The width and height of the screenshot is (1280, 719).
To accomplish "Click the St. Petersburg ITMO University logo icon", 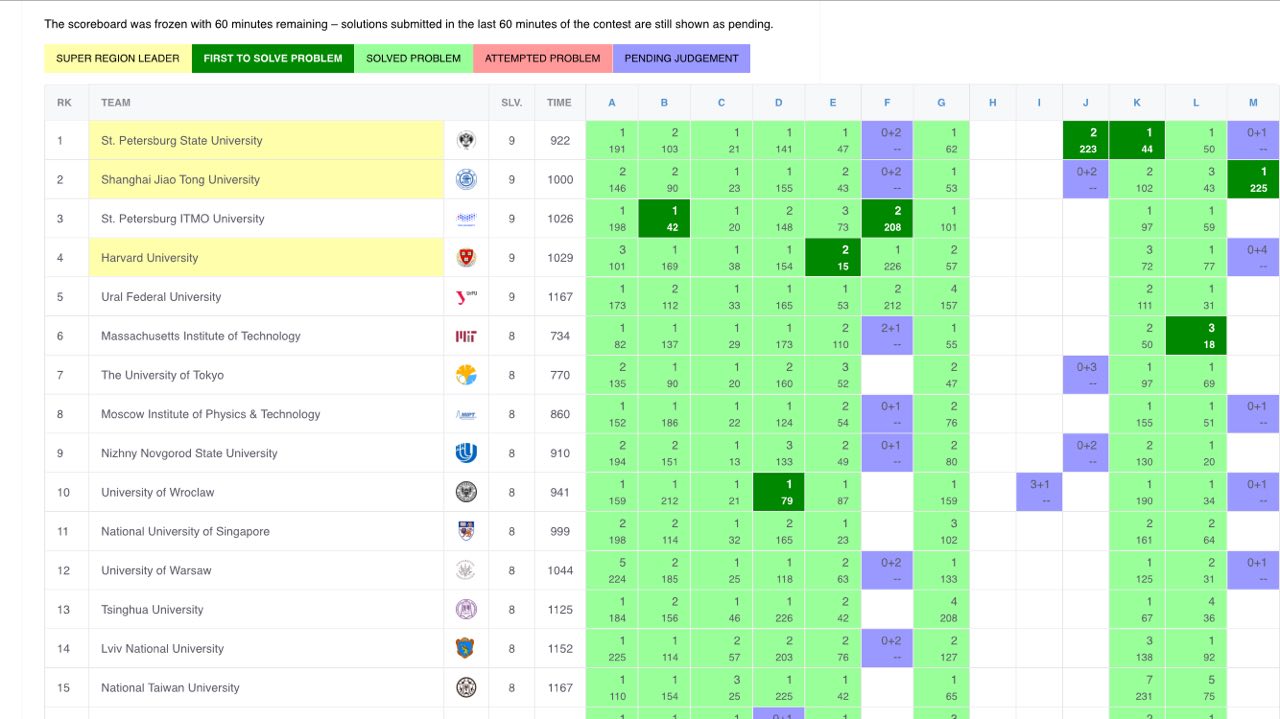I will pos(466,219).
